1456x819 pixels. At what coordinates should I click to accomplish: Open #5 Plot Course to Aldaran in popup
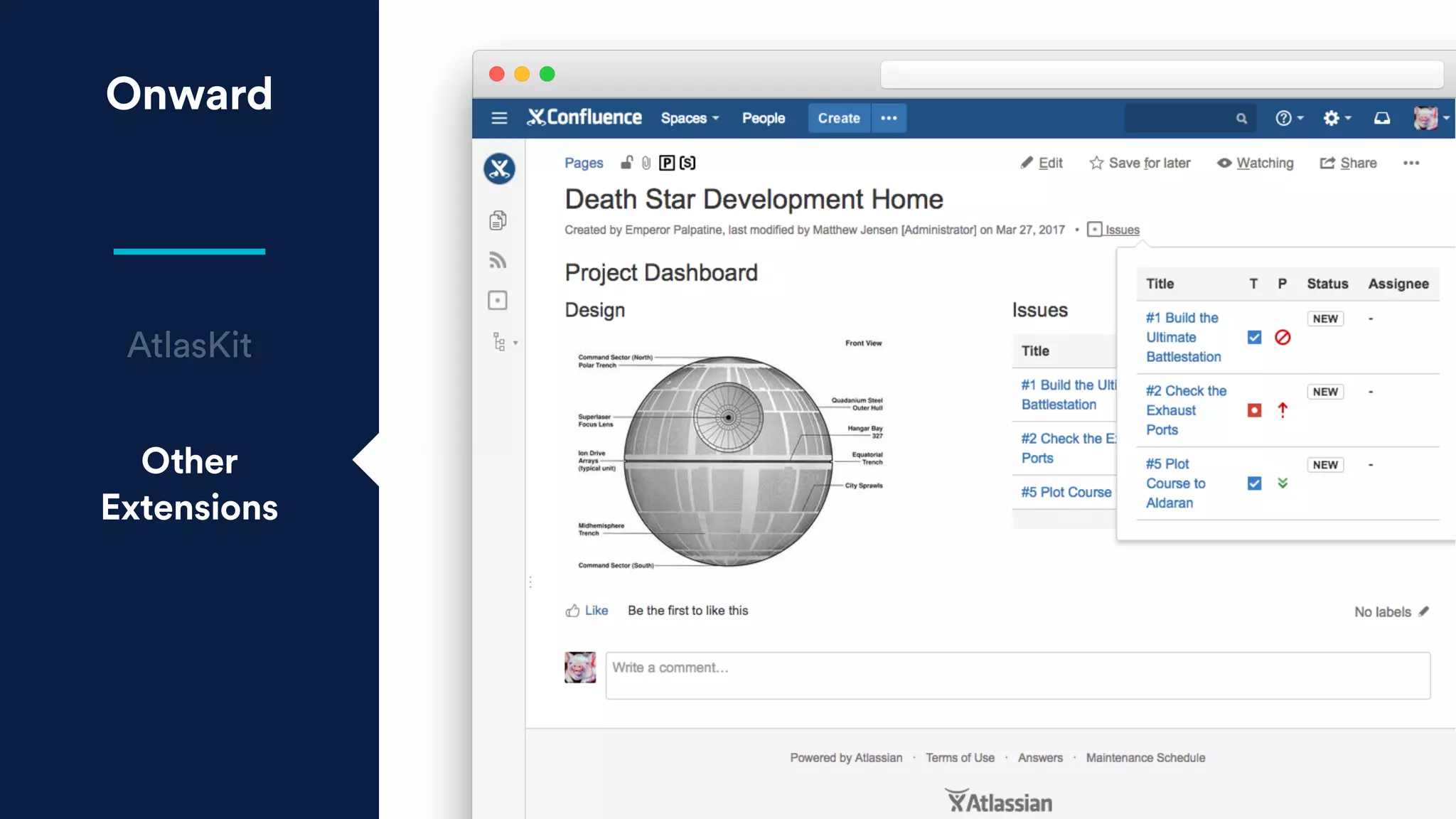(x=1175, y=483)
